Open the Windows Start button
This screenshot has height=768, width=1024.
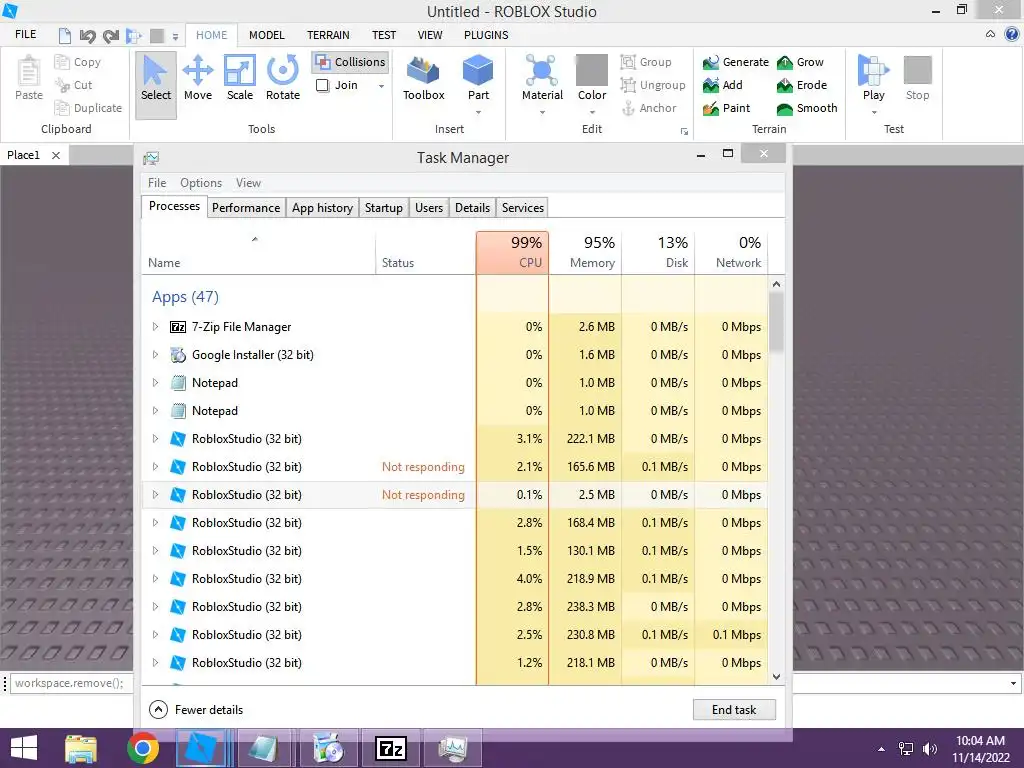click(24, 748)
